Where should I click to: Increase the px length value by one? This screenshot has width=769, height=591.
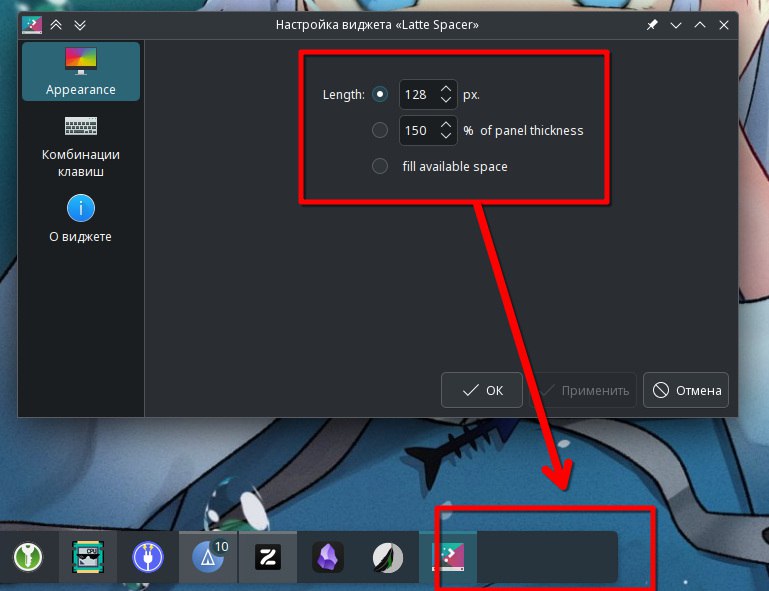(x=446, y=89)
